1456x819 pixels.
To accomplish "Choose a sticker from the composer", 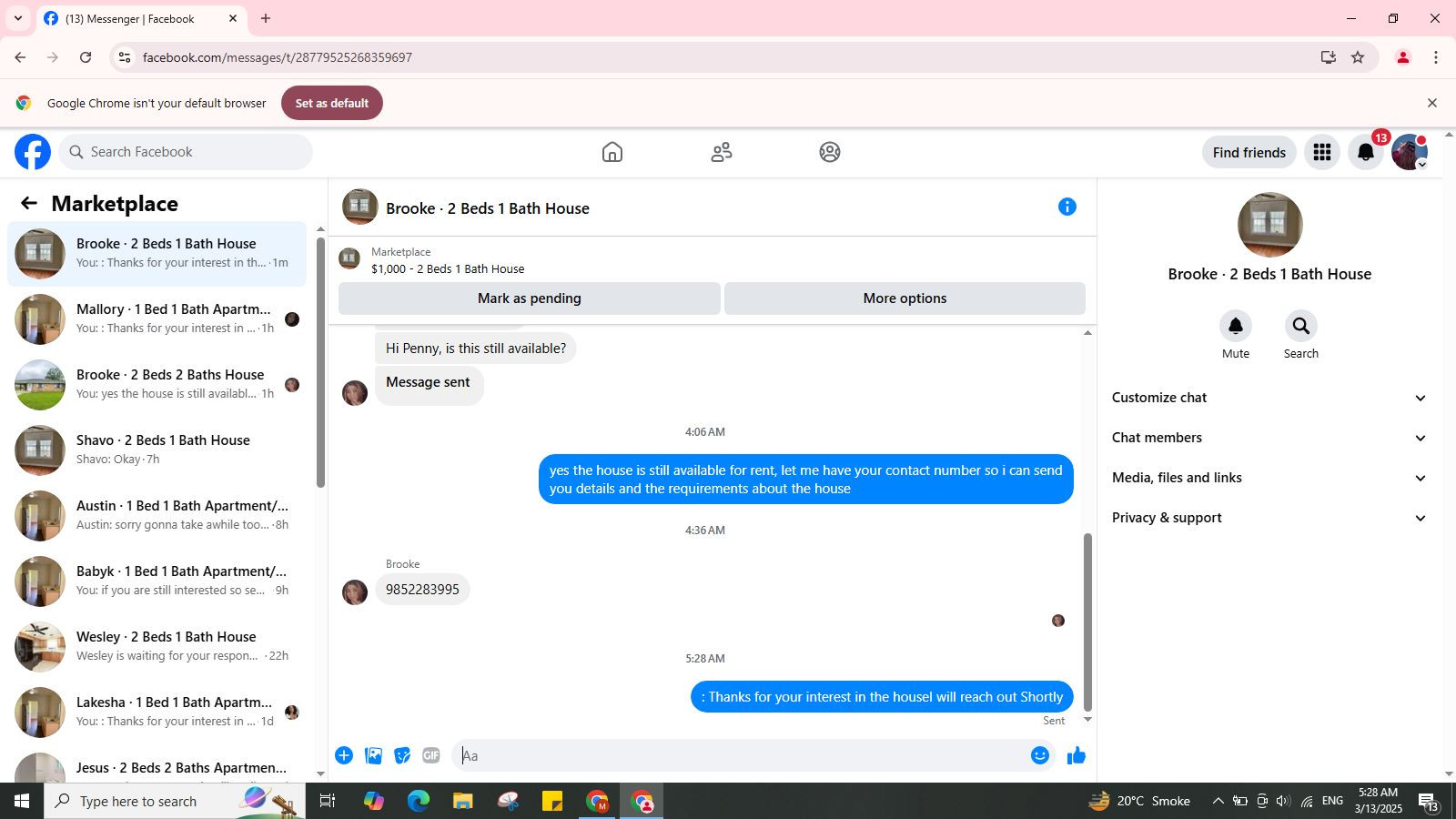I will [402, 755].
